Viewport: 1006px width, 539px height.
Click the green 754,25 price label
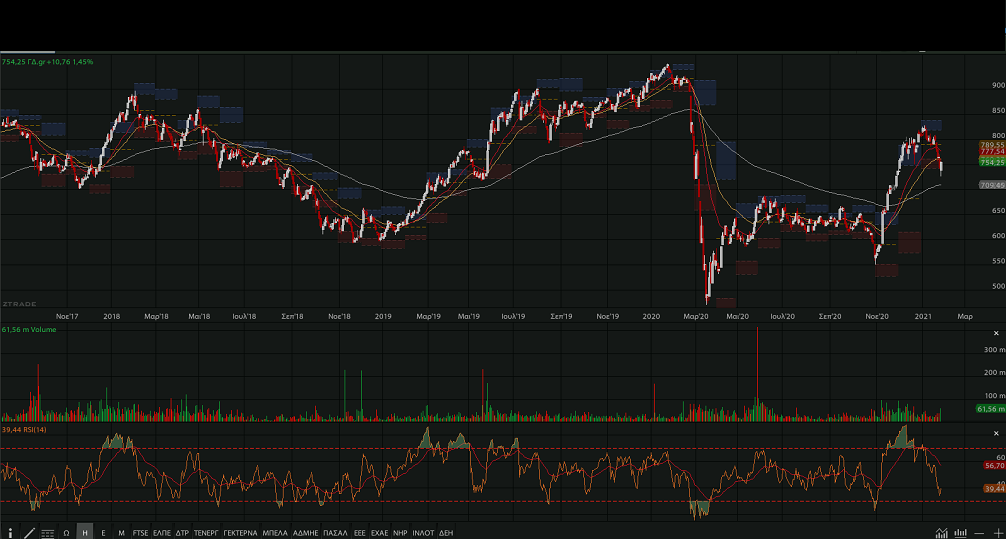pos(992,162)
